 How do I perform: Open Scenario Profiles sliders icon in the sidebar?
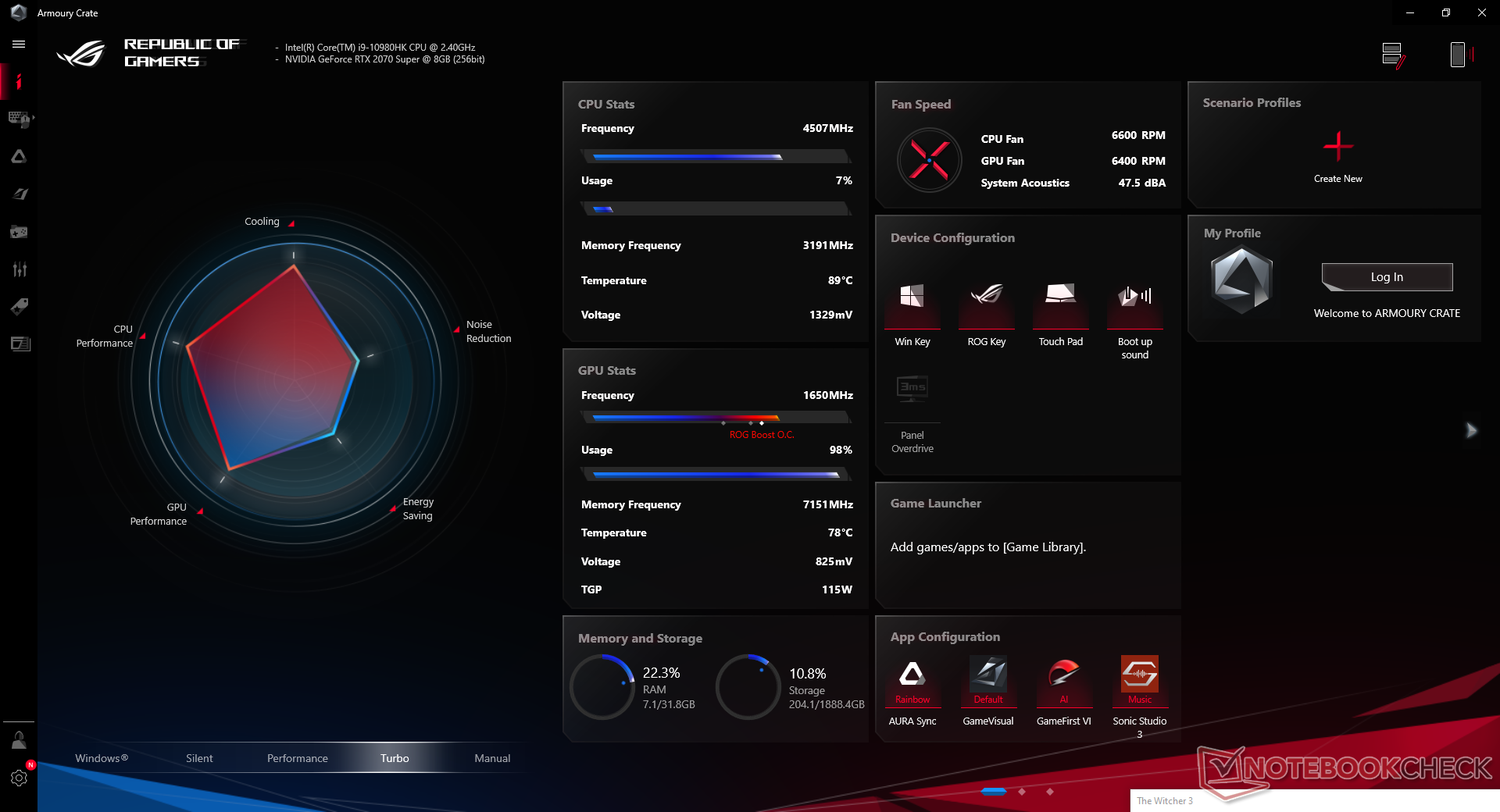[19, 269]
